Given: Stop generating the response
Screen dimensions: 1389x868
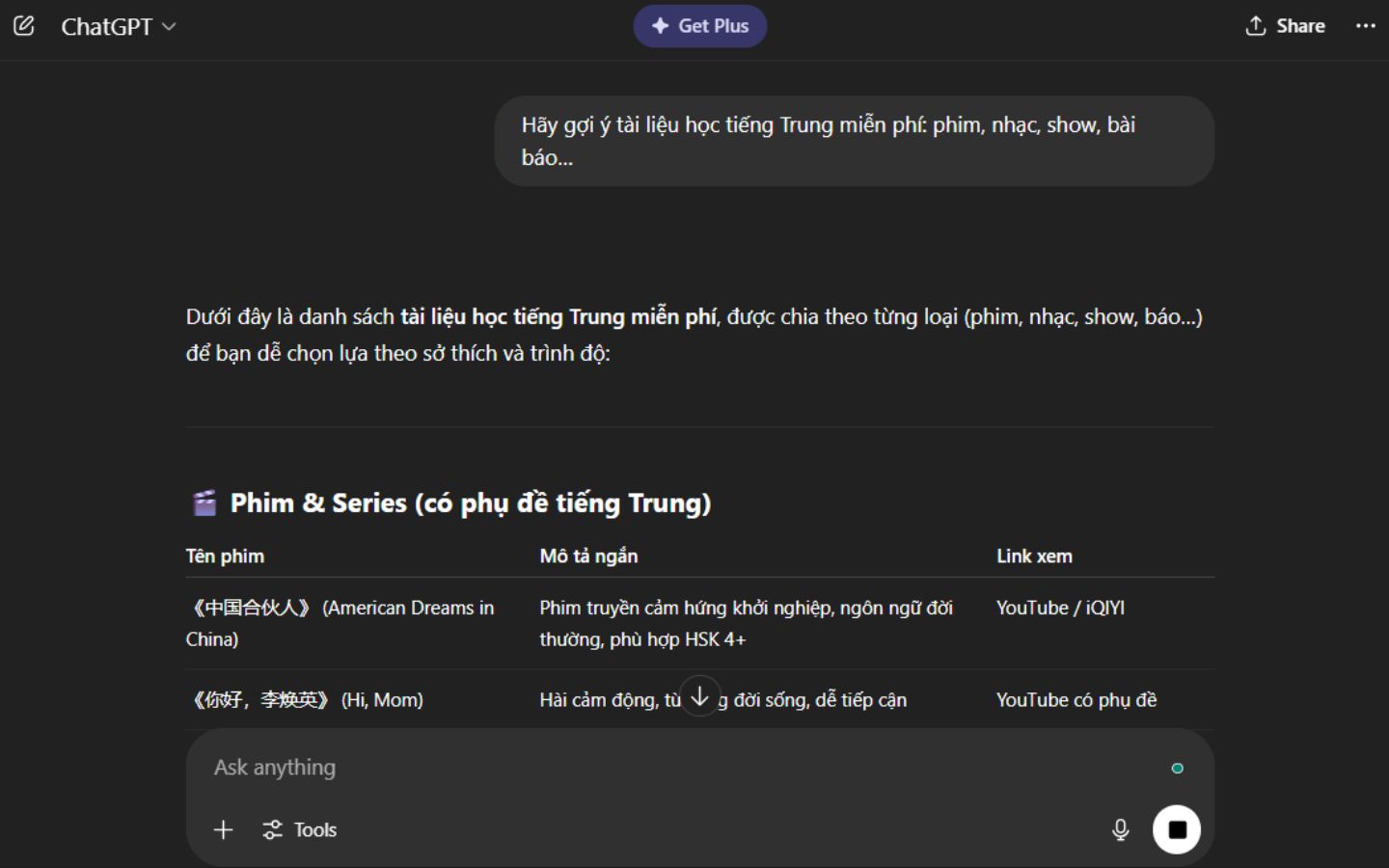Looking at the screenshot, I should (x=1176, y=829).
